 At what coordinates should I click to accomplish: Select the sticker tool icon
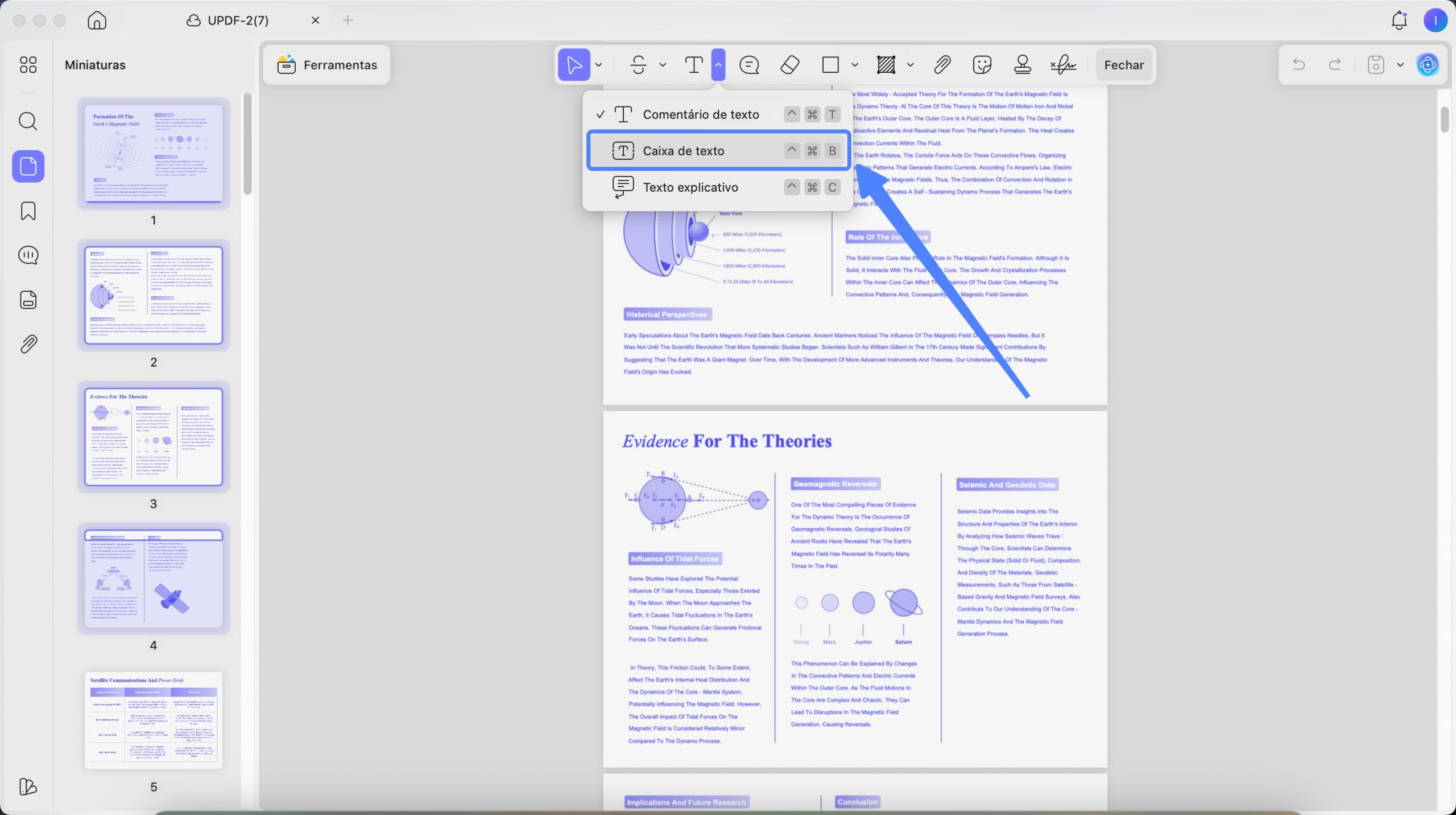click(982, 65)
